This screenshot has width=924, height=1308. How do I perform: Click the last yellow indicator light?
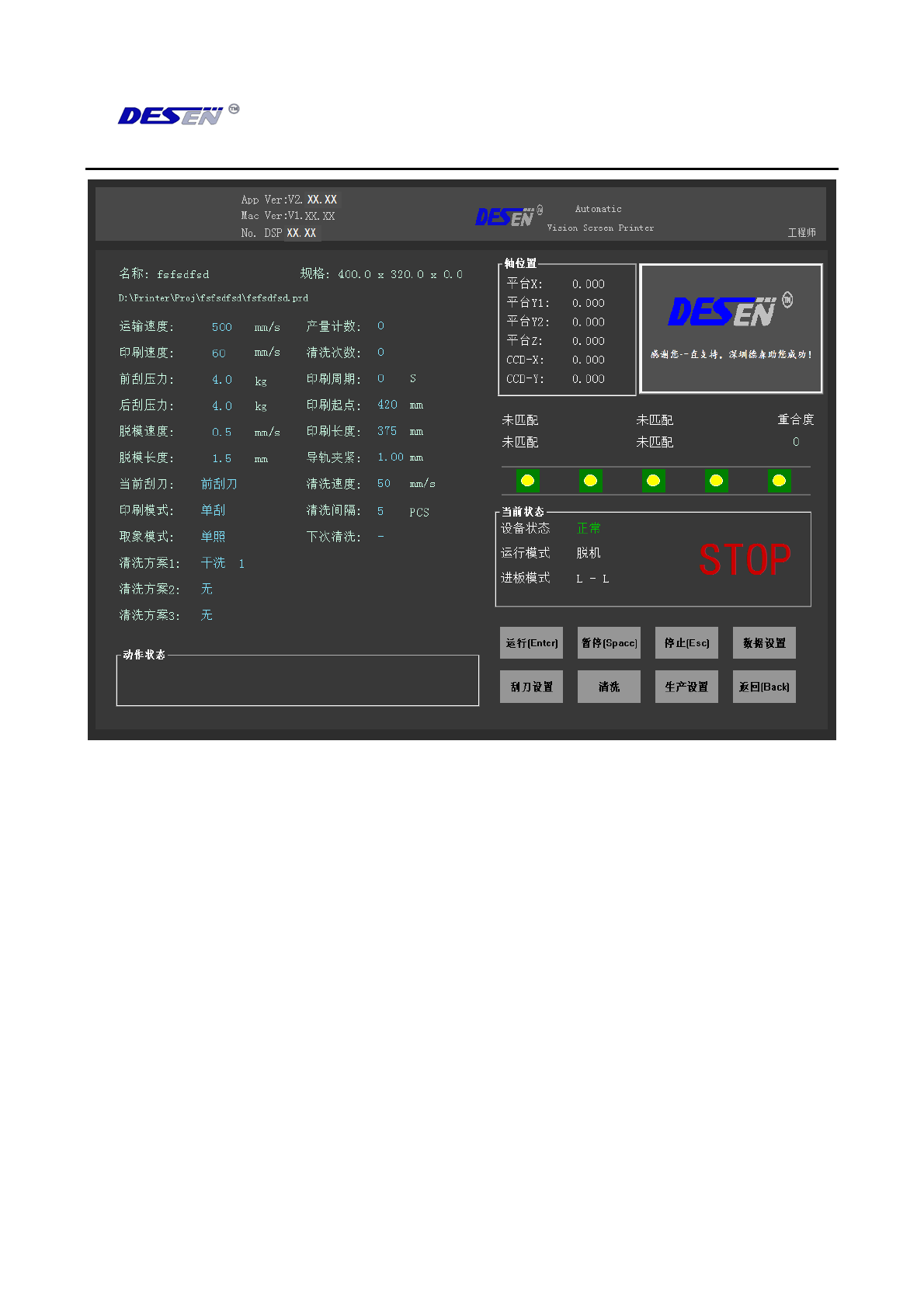point(779,481)
